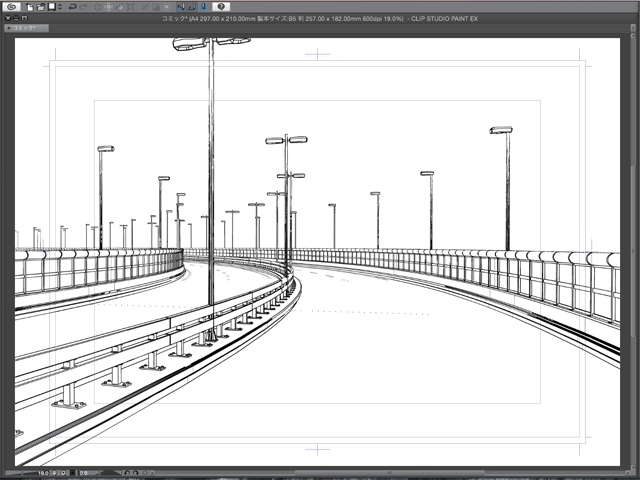Click the 0.0 rotation angle field
Screen dimensions: 640x480
click(84, 473)
